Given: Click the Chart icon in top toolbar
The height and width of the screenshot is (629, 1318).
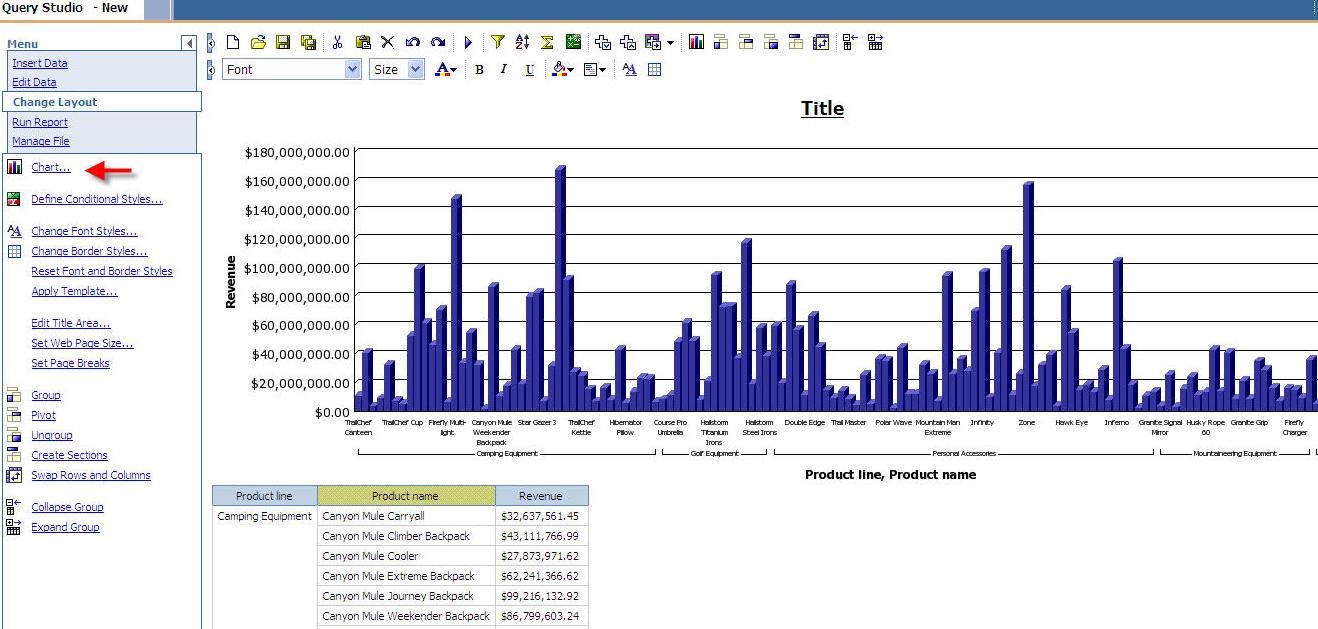Looking at the screenshot, I should pyautogui.click(x=696, y=42).
